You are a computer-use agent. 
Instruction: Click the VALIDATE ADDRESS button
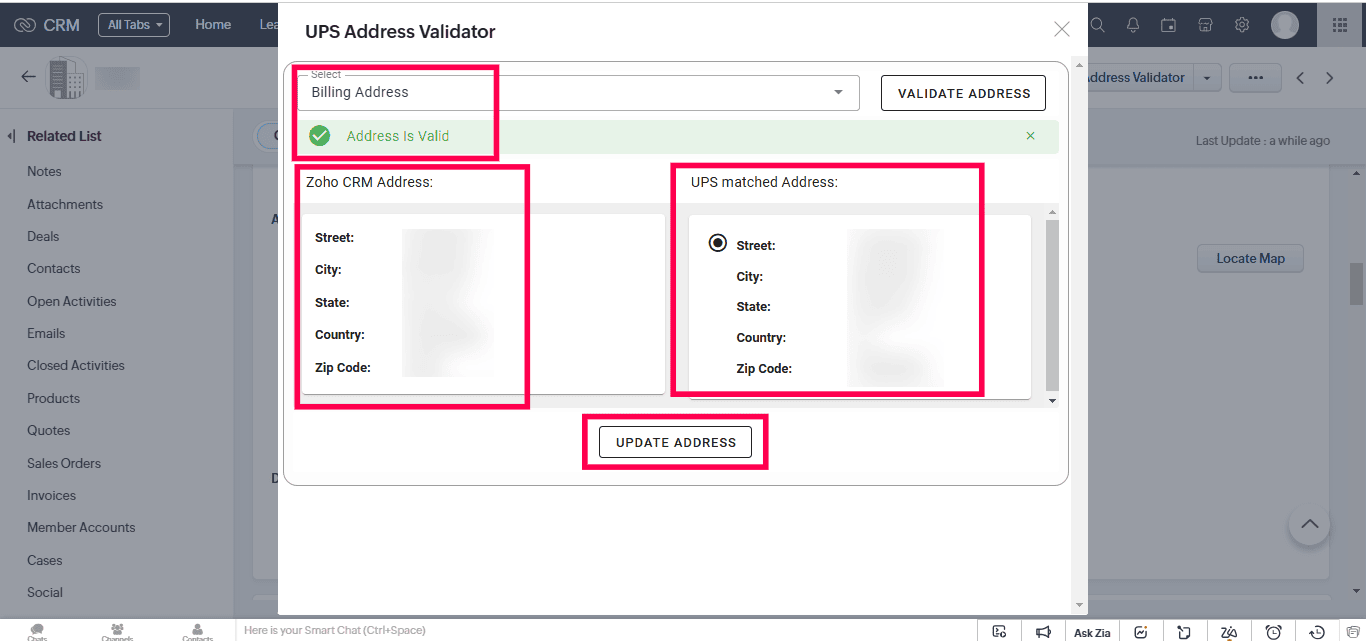point(963,93)
